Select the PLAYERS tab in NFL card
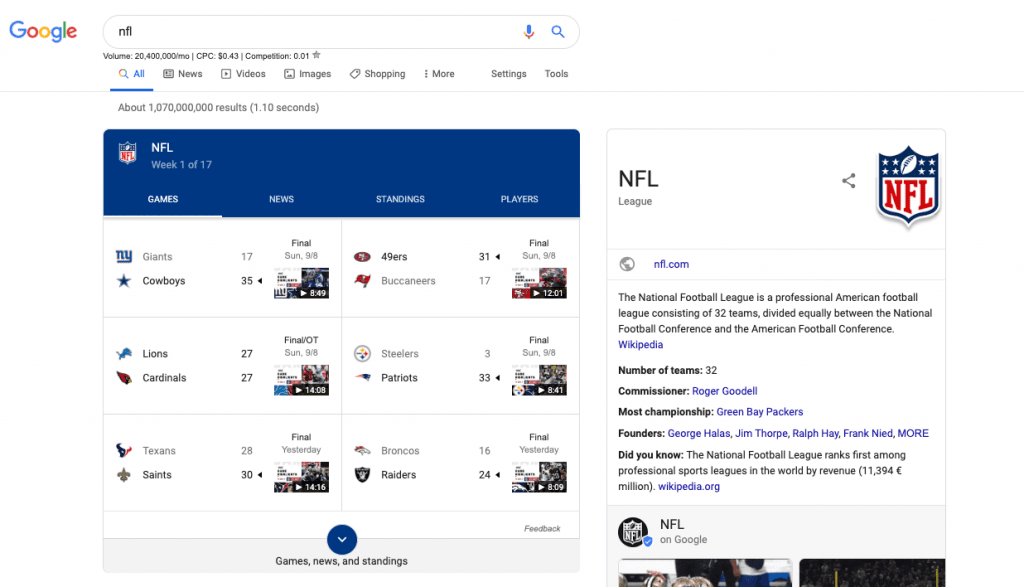 (x=520, y=199)
